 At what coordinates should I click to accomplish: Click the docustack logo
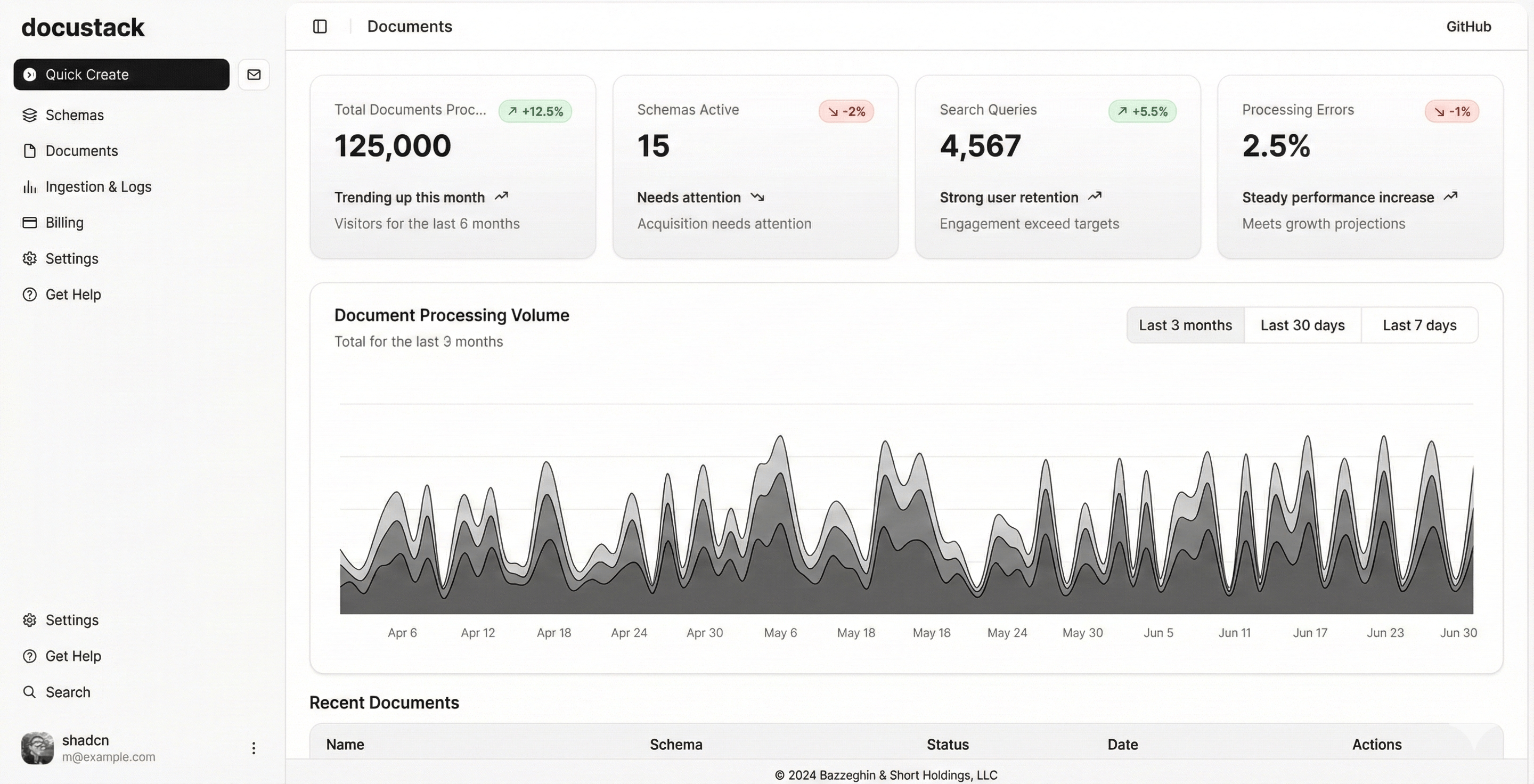(x=83, y=27)
